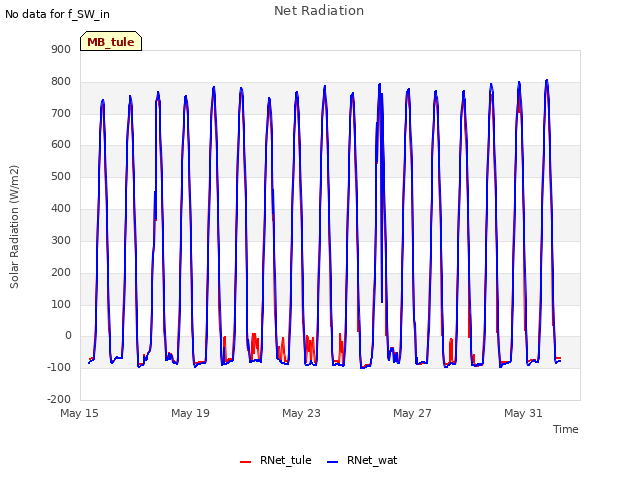Click the red RNet_tule legend color marker
640x480 pixels.
click(245, 462)
